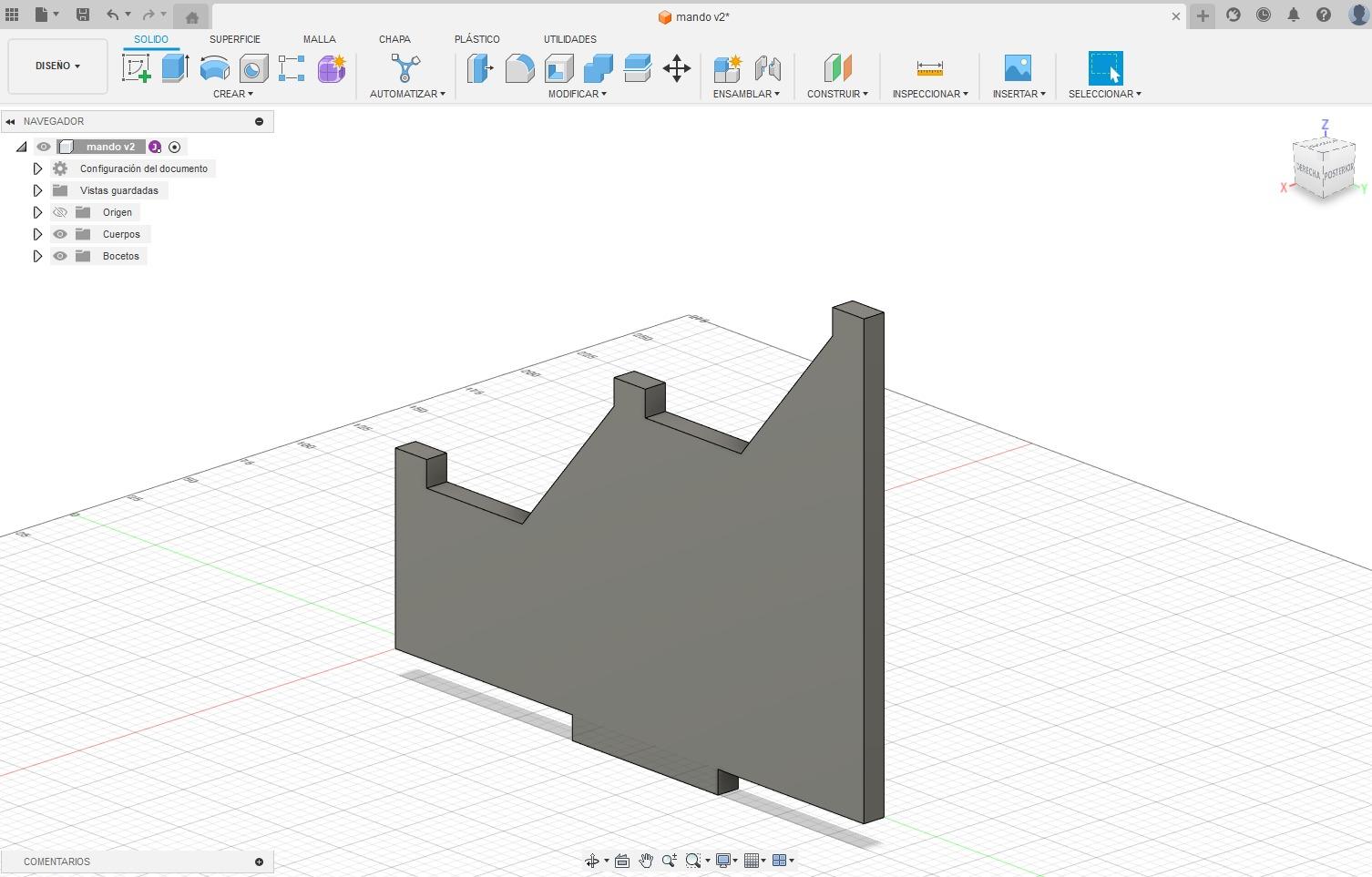Open the AUTOMATIZAR dropdown menu

tap(407, 94)
